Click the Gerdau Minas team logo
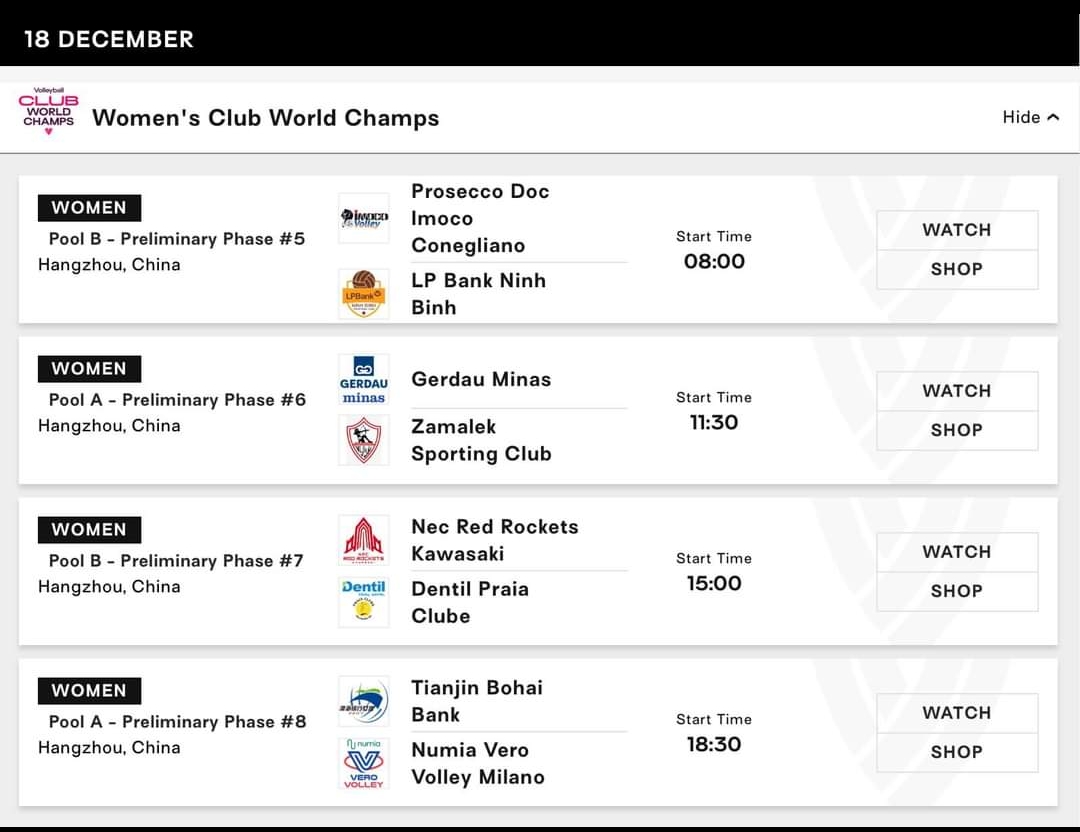Viewport: 1080px width, 832px height. coord(364,379)
